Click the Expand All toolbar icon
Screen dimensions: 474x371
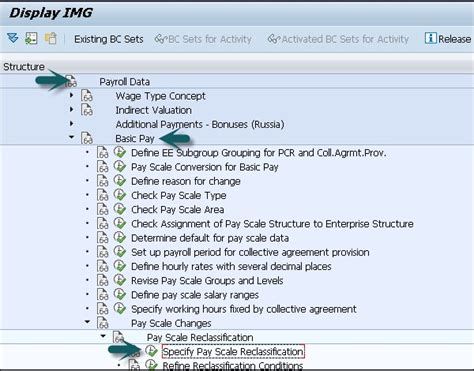pyautogui.click(x=13, y=38)
